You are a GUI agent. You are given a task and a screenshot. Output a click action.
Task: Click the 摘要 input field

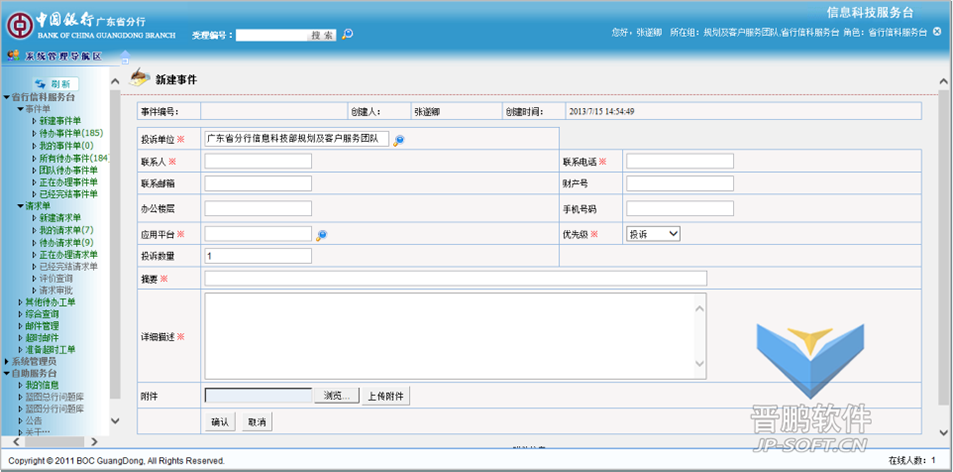[456, 278]
